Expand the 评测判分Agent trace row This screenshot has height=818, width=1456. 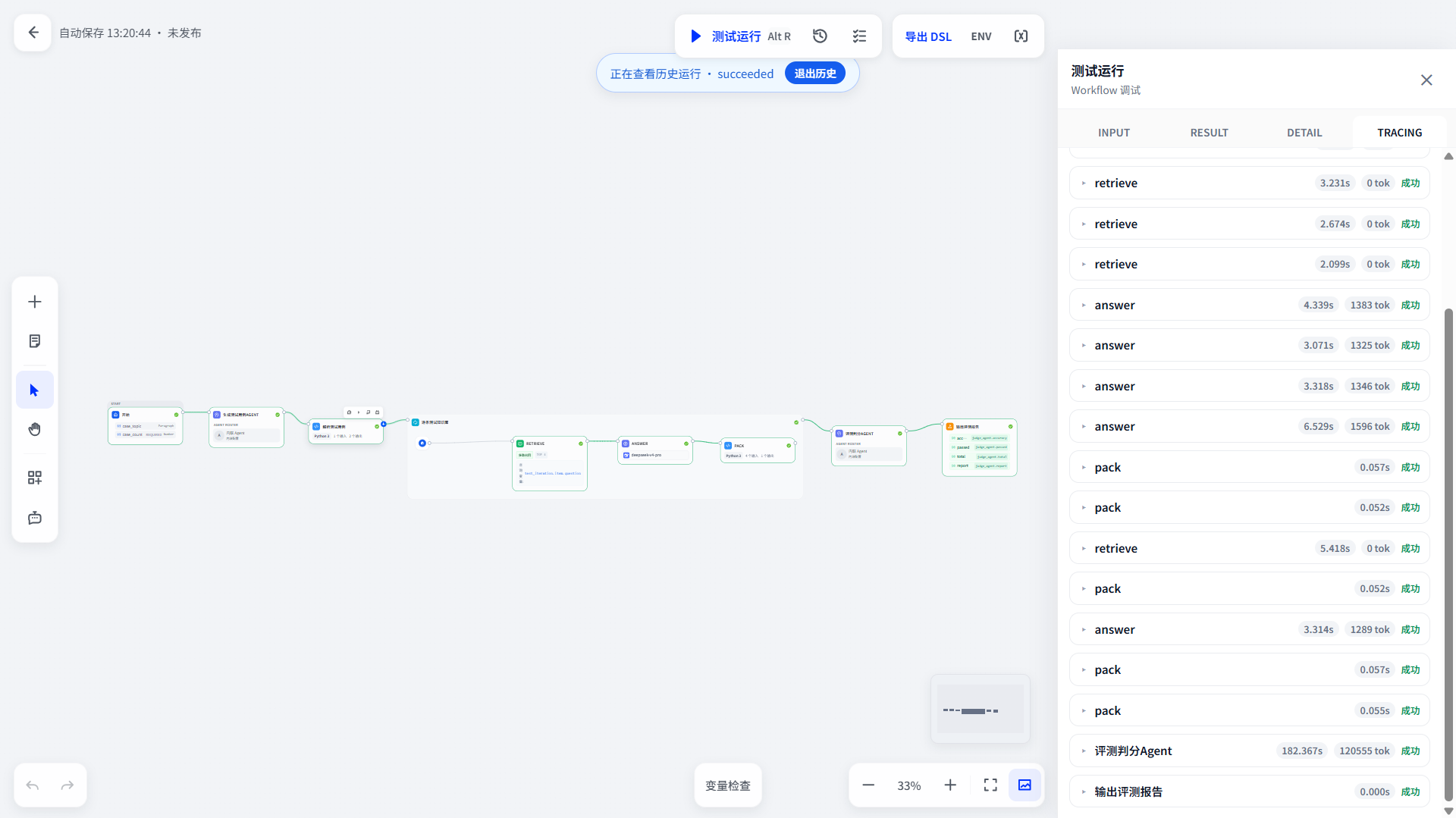[1250, 751]
